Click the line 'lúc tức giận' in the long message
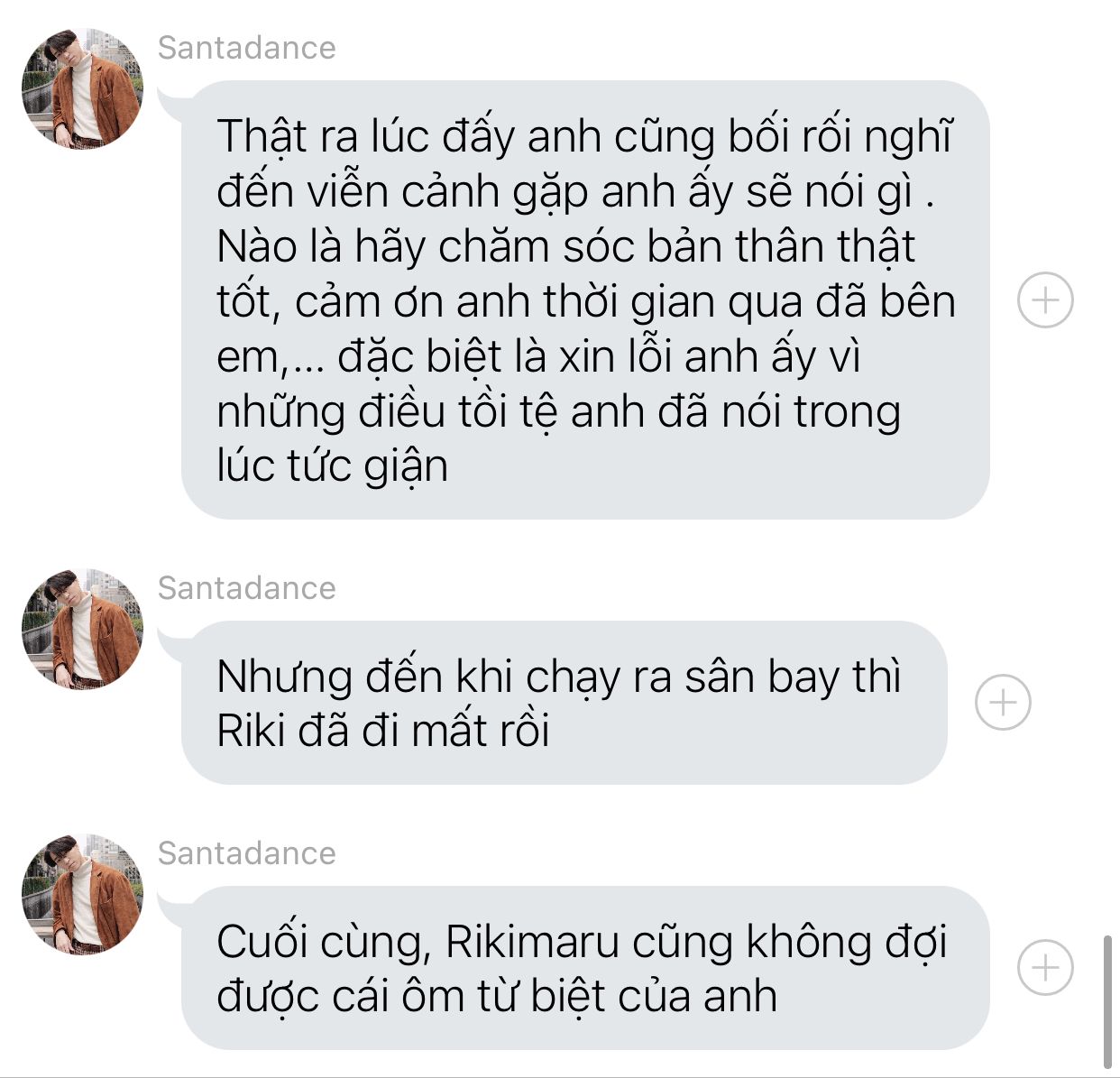The image size is (1120, 1078). [x=332, y=466]
